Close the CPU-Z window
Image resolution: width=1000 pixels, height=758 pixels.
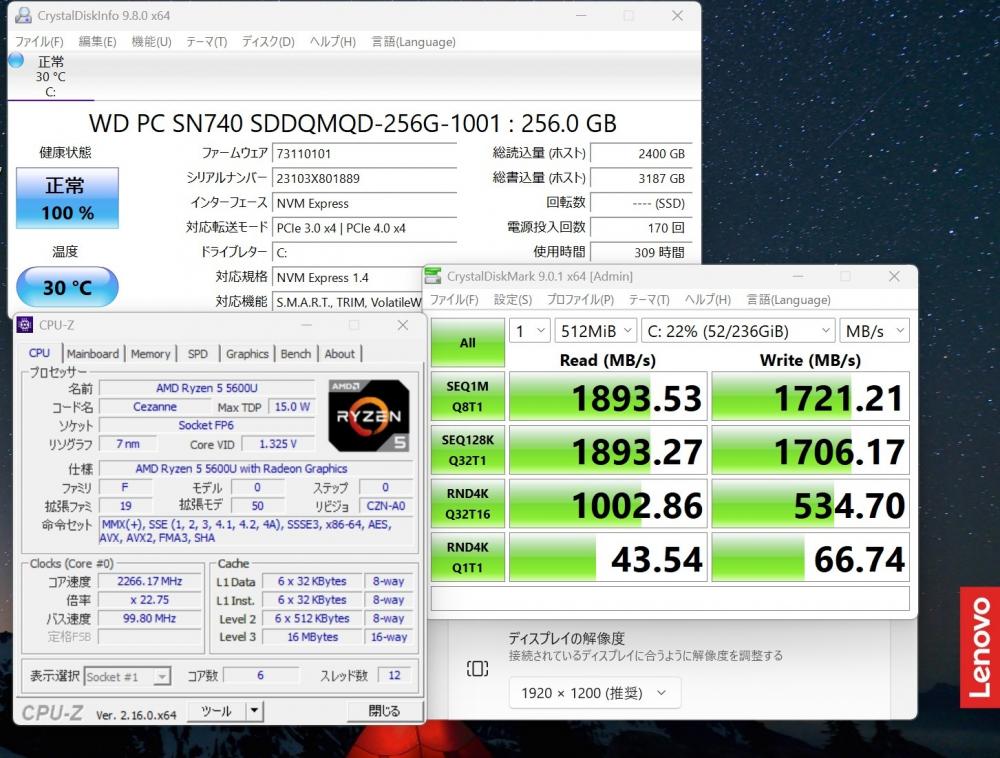402,324
